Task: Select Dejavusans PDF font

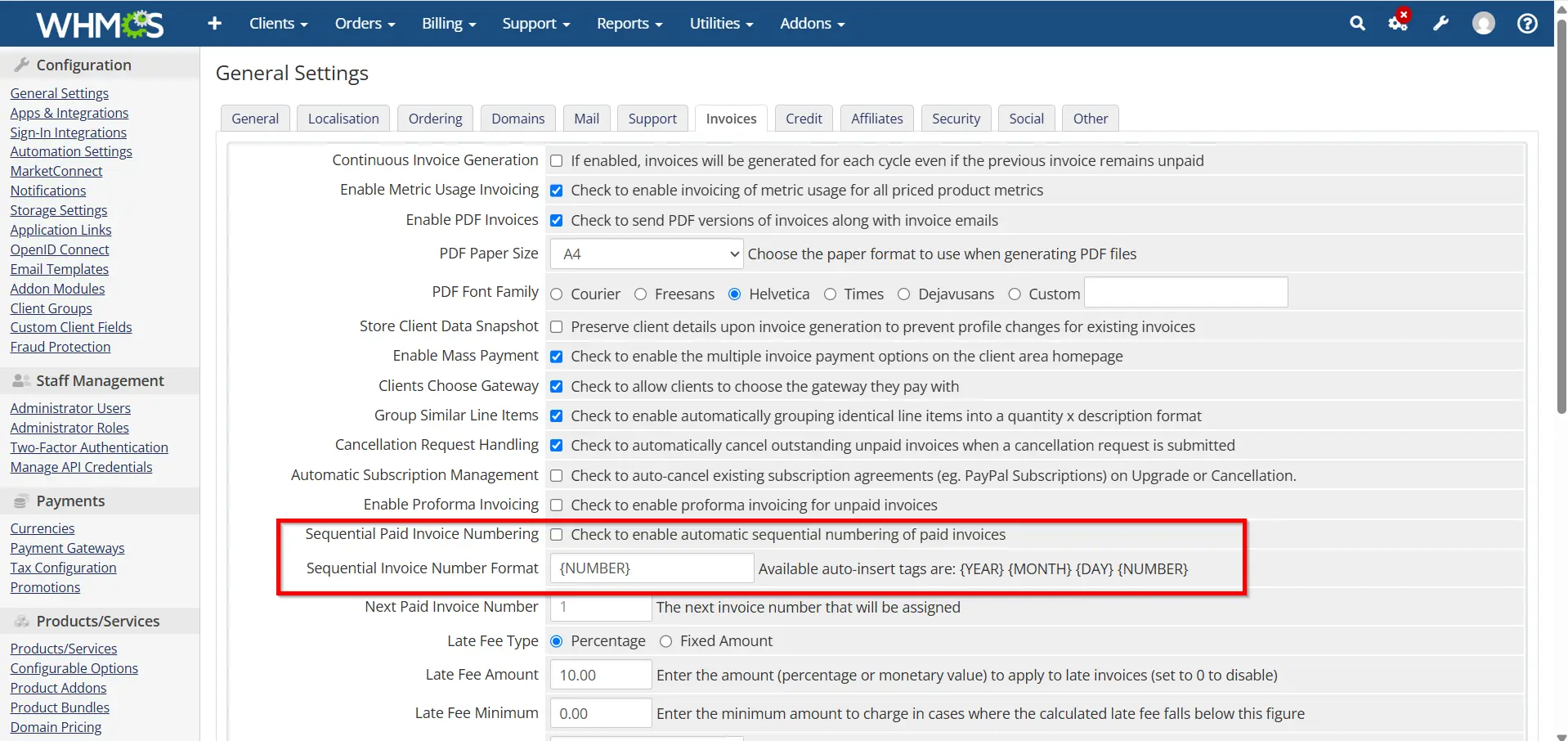Action: (904, 294)
